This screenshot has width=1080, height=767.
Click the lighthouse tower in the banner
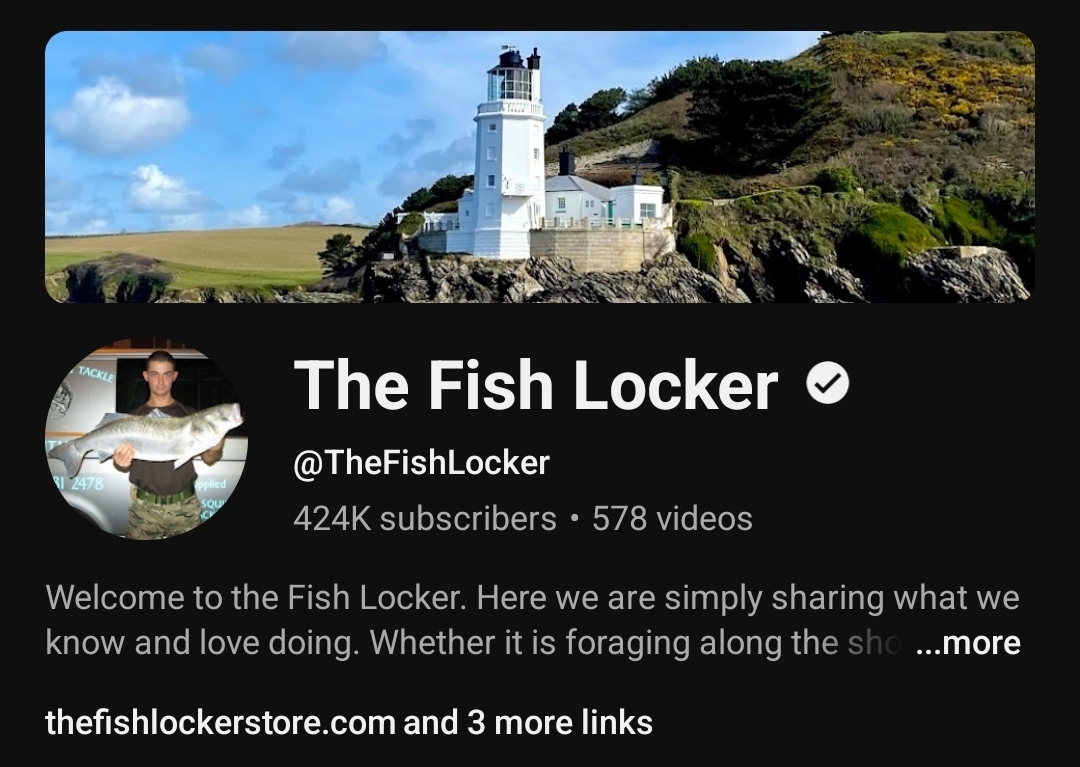(x=510, y=155)
